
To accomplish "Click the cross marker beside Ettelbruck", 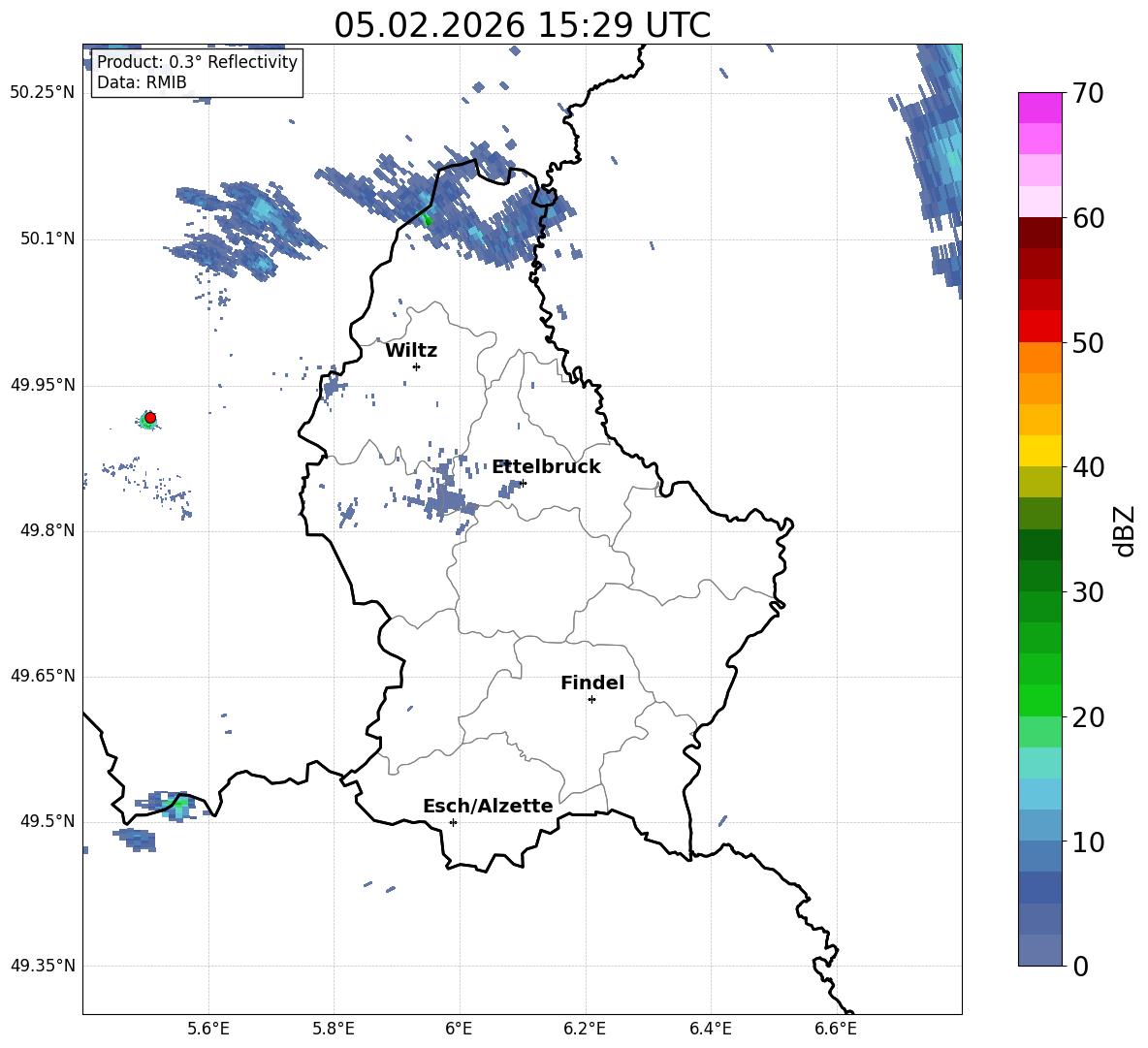I will 523,483.
